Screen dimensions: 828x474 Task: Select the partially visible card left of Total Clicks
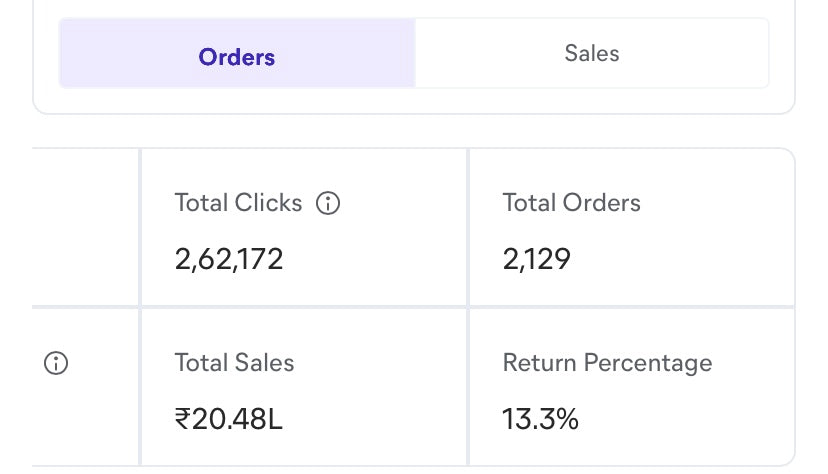(85, 228)
